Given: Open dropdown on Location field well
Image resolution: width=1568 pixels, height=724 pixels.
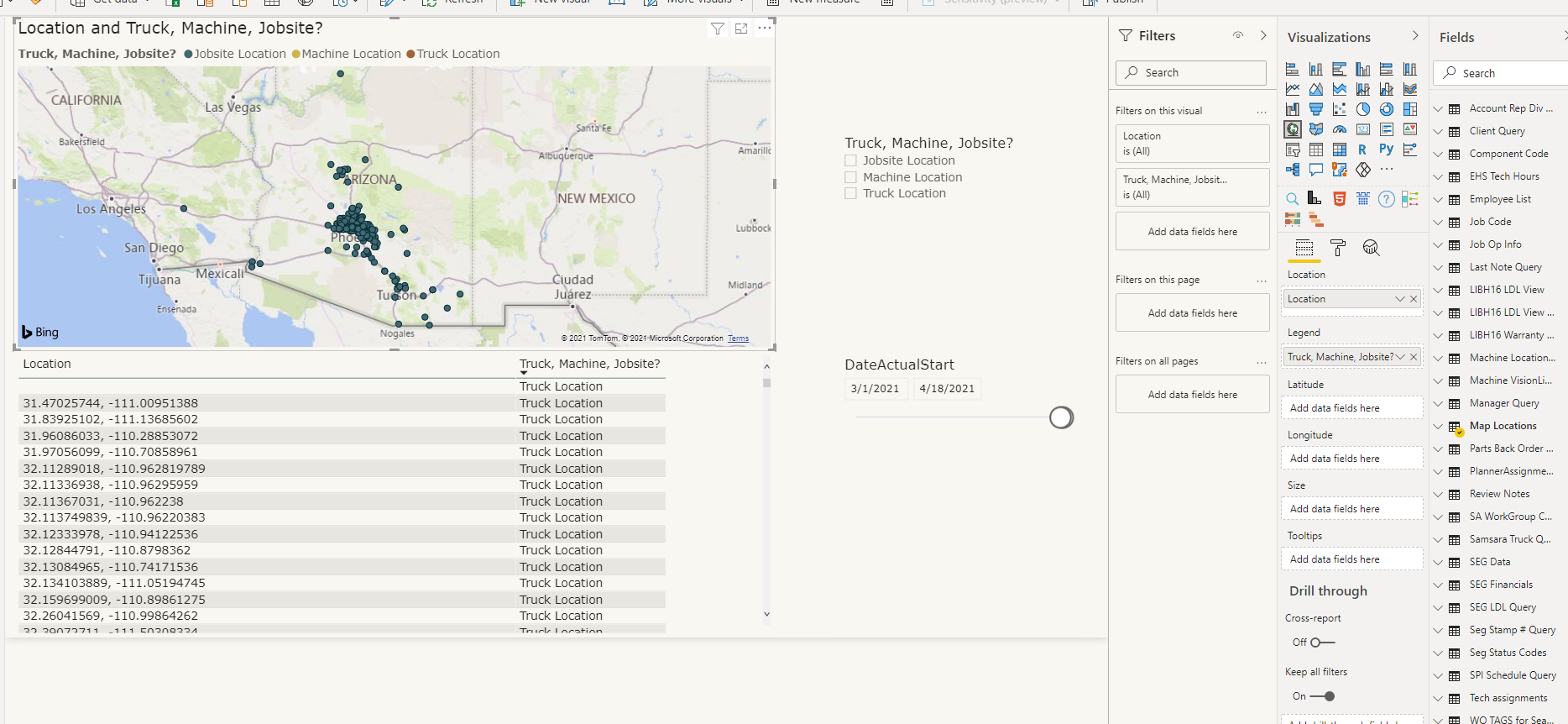Looking at the screenshot, I should click(x=1399, y=299).
